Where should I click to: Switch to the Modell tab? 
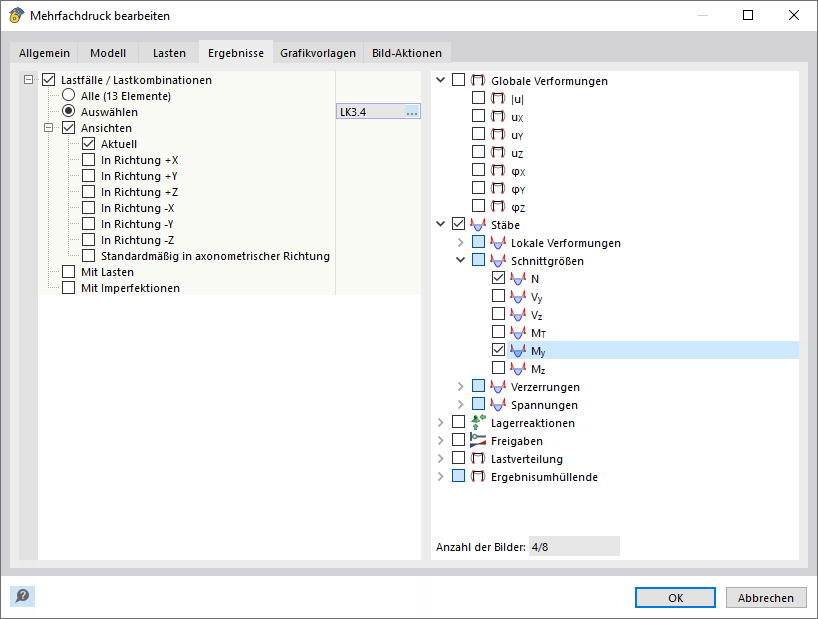coord(108,53)
